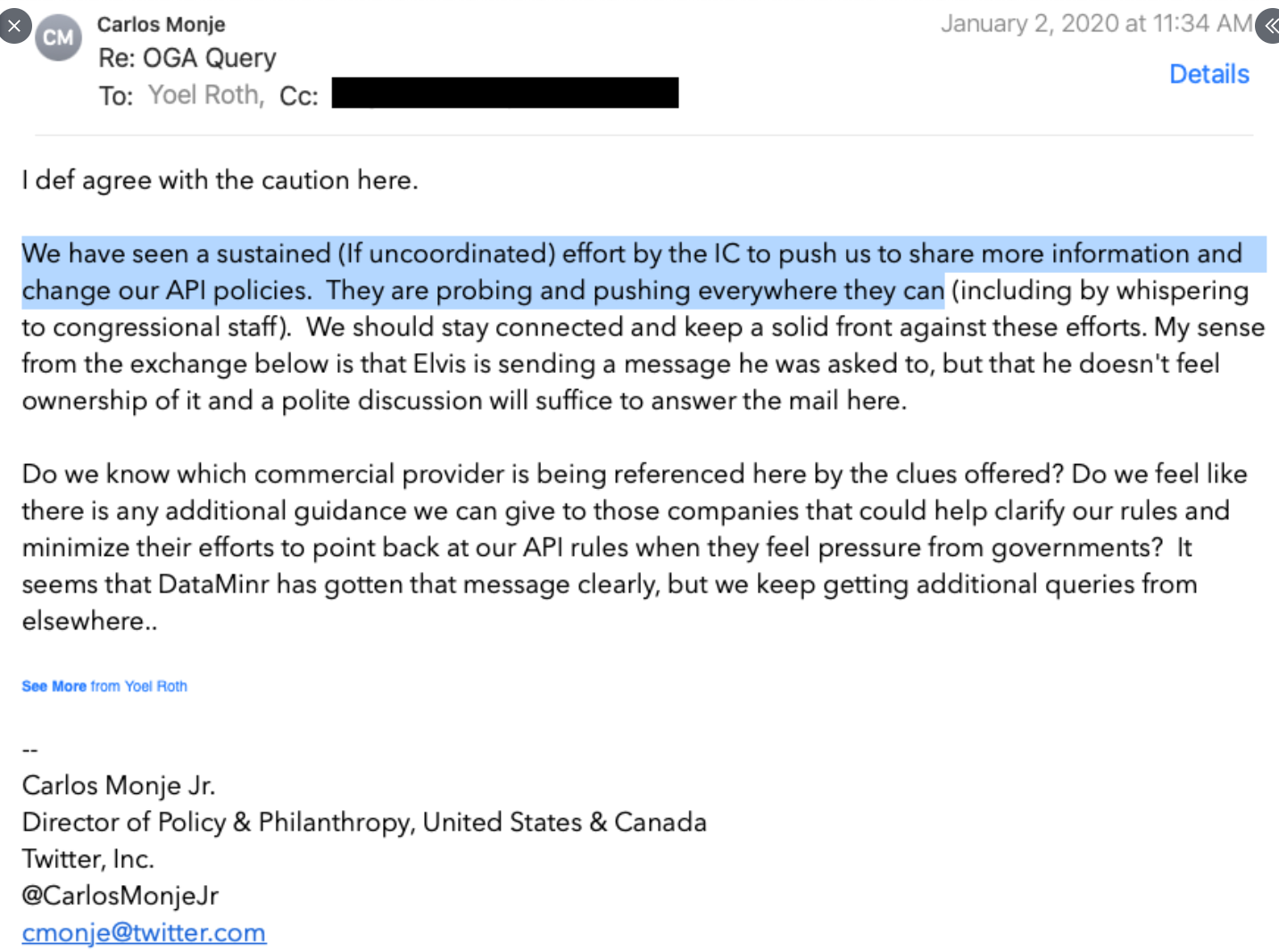Click the January 2, 2020 timestamp
This screenshot has width=1279, height=952.
pos(1096,23)
